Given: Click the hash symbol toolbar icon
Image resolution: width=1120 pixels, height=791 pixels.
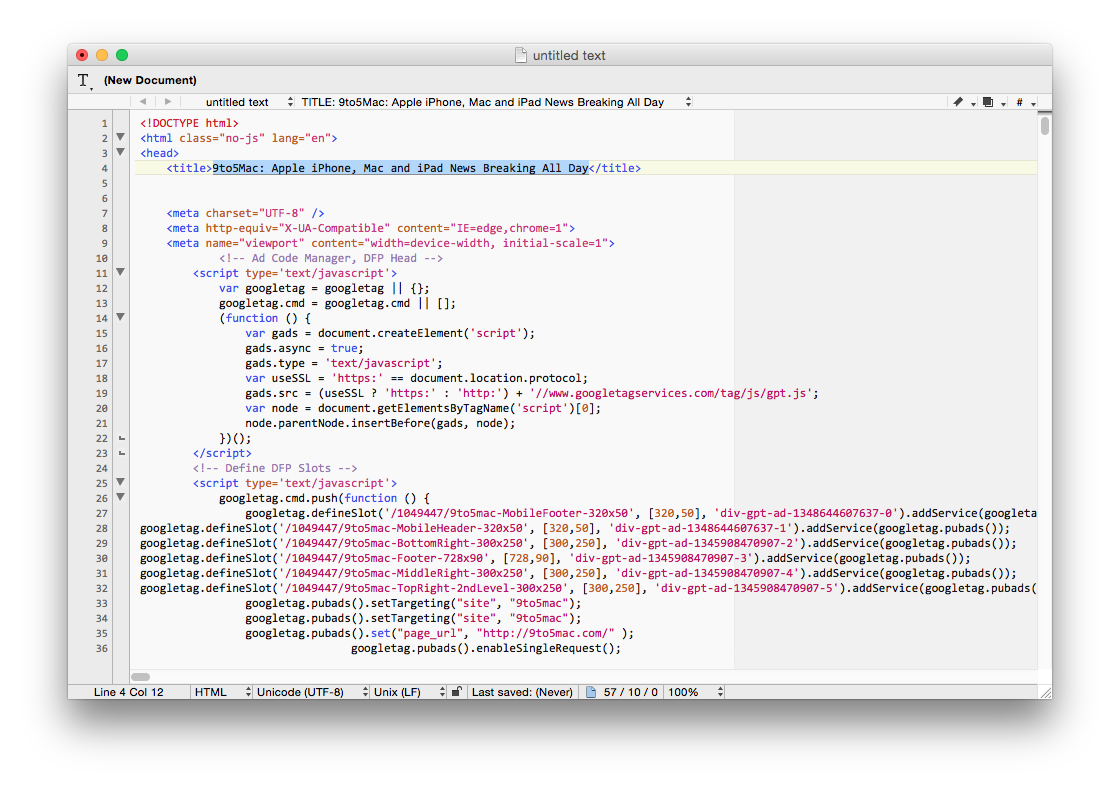Looking at the screenshot, I should coord(1019,101).
